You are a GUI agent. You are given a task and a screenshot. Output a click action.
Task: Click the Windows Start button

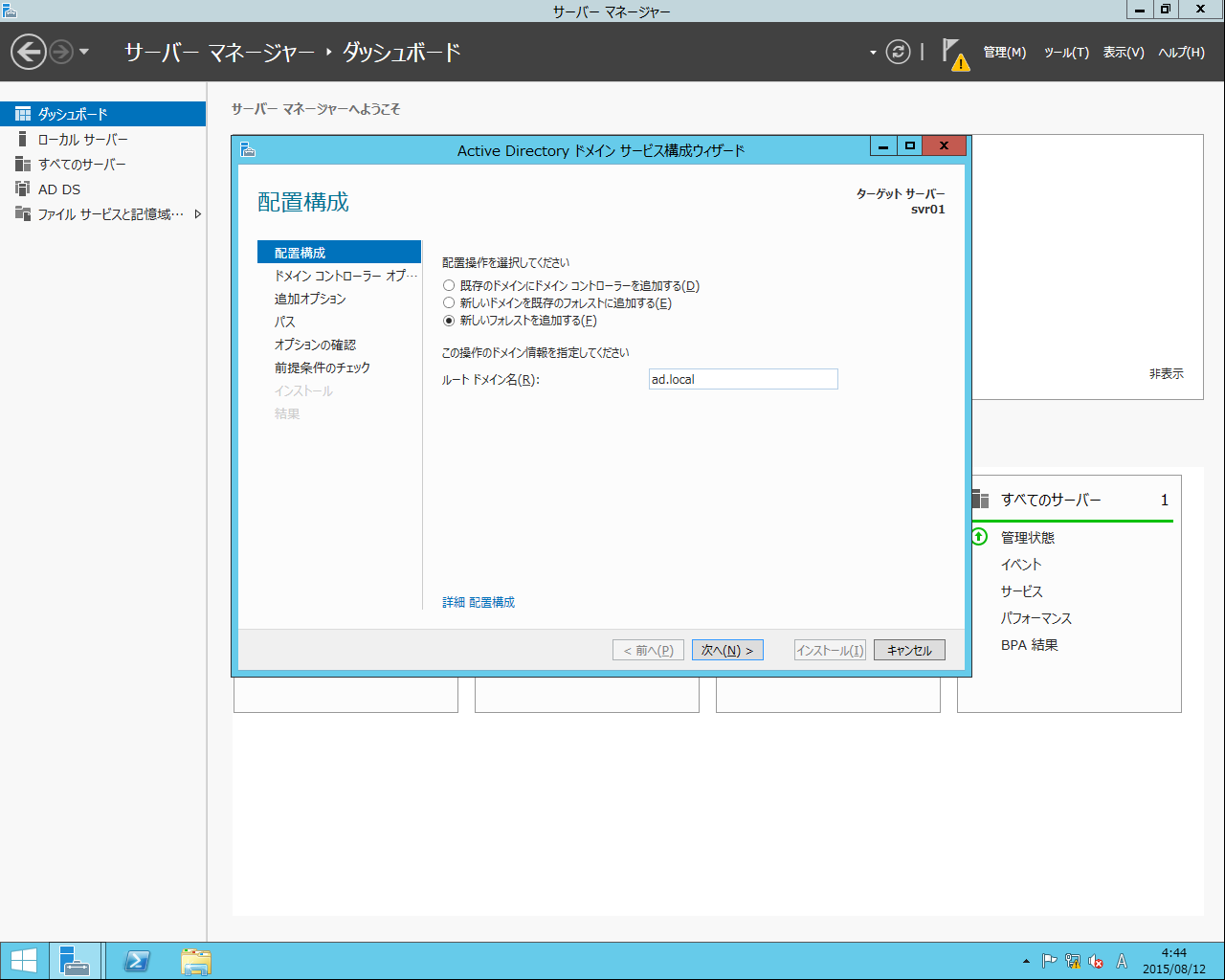(24, 961)
